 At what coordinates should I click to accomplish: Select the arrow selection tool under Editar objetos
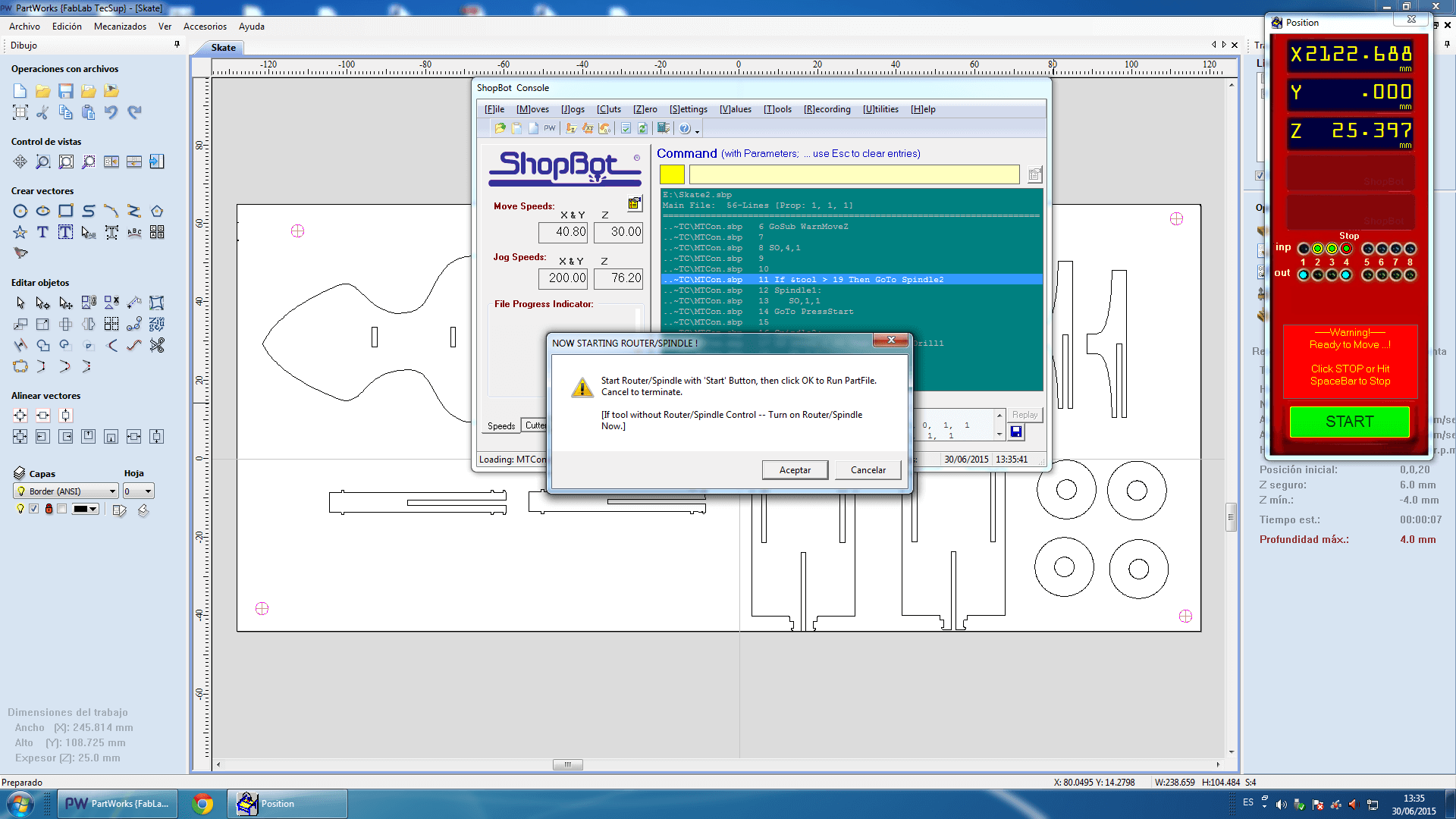coord(20,303)
